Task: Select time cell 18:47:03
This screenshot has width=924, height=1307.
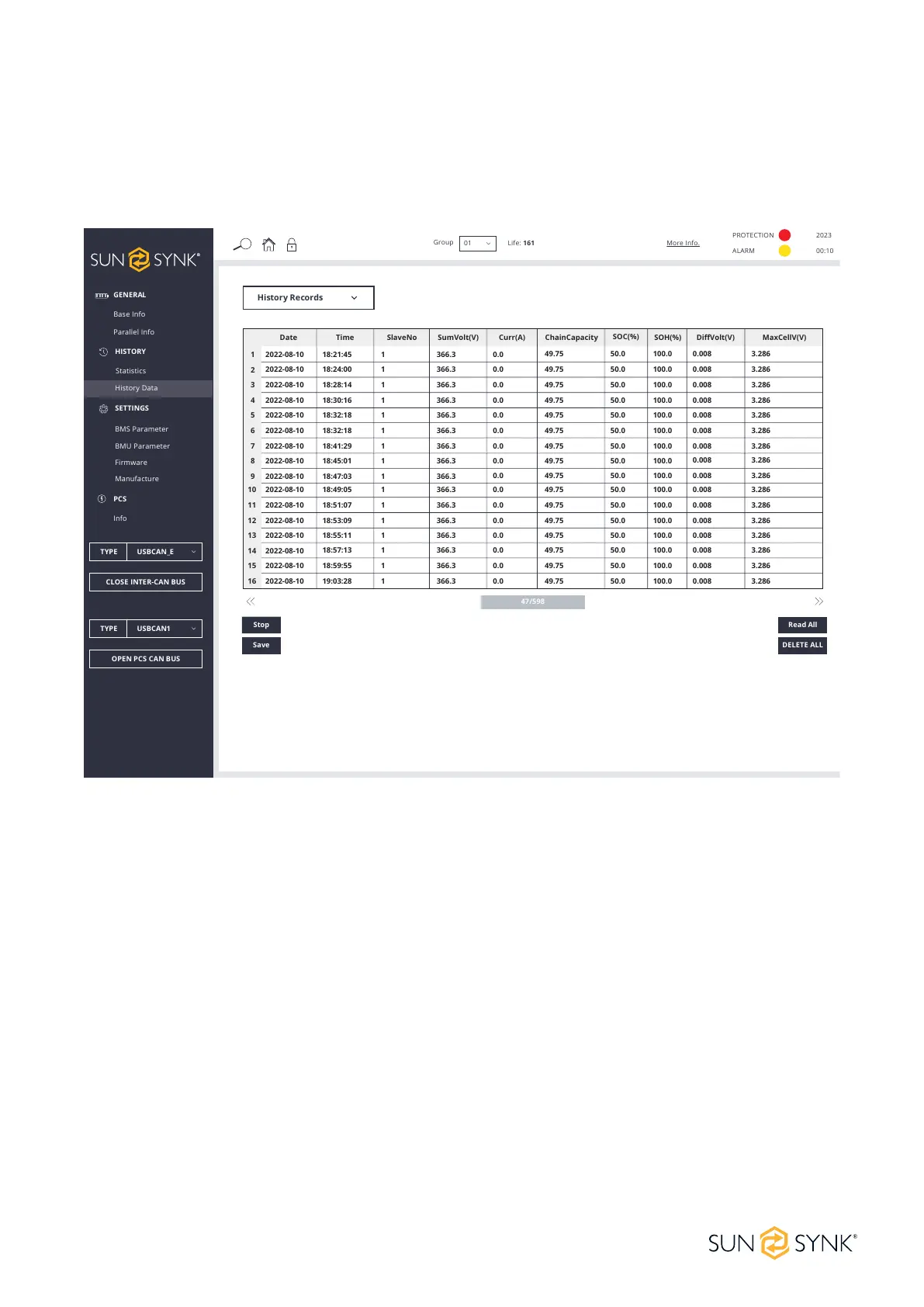Action: [344, 477]
